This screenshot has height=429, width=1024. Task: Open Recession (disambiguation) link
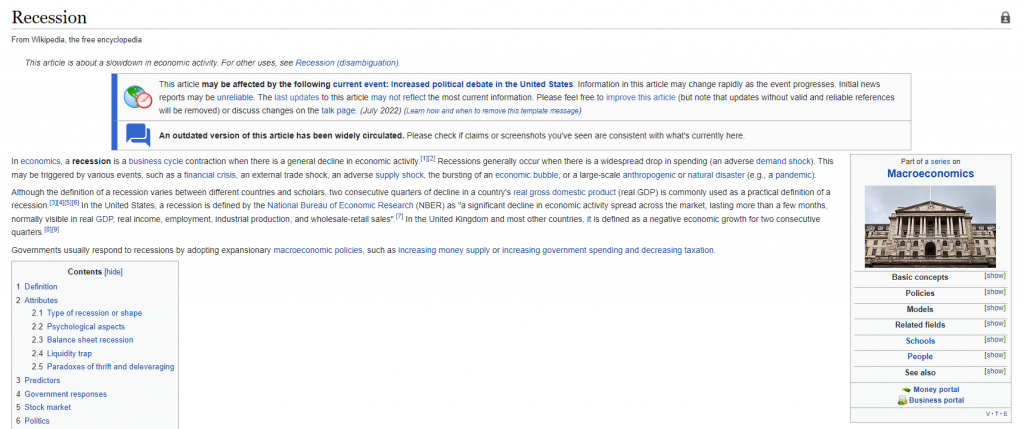[347, 63]
